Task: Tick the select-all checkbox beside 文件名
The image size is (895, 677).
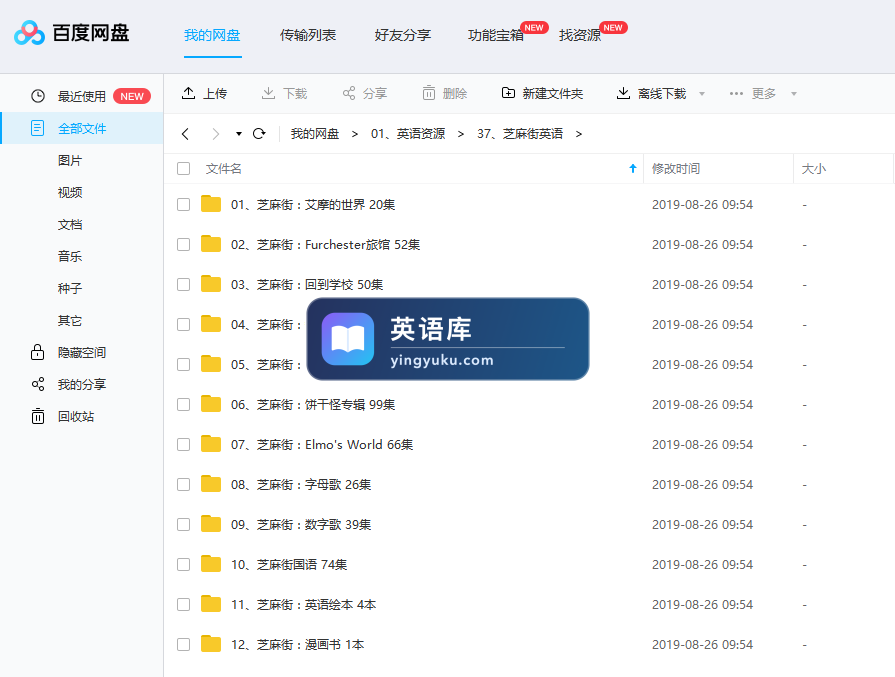Action: coord(183,168)
